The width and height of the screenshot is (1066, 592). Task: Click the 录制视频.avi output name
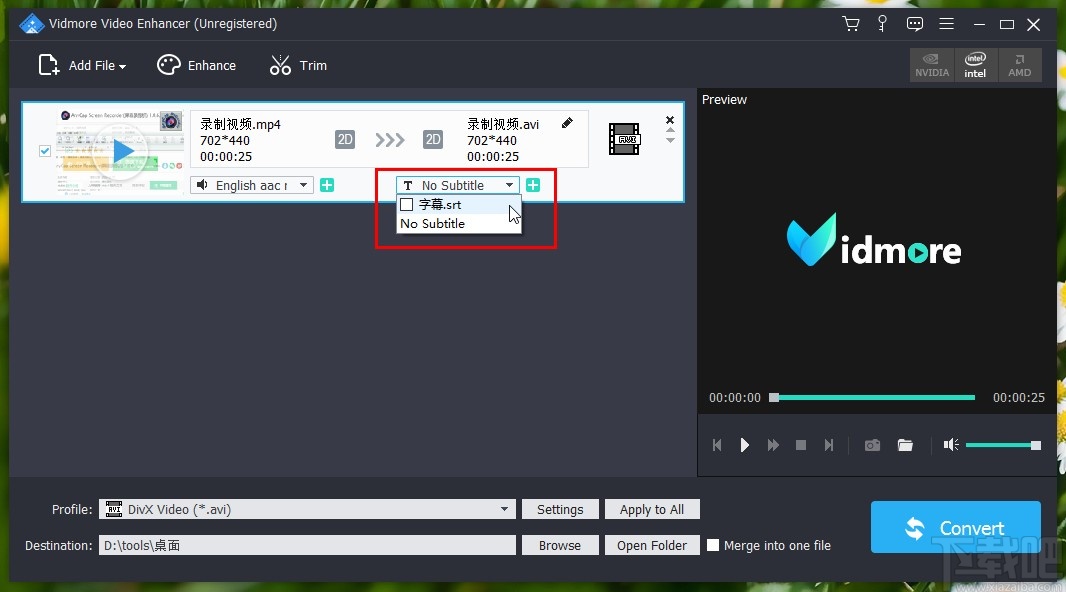(x=502, y=124)
